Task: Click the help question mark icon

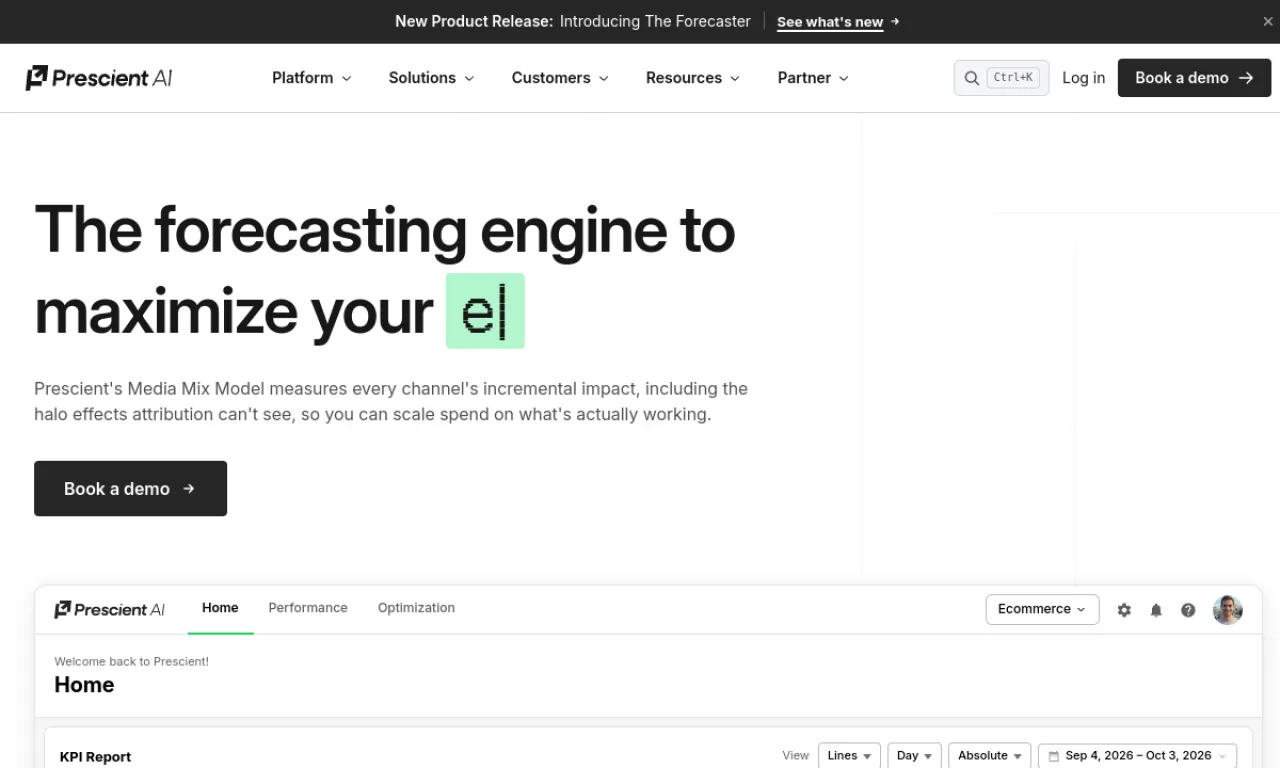Action: [1188, 610]
